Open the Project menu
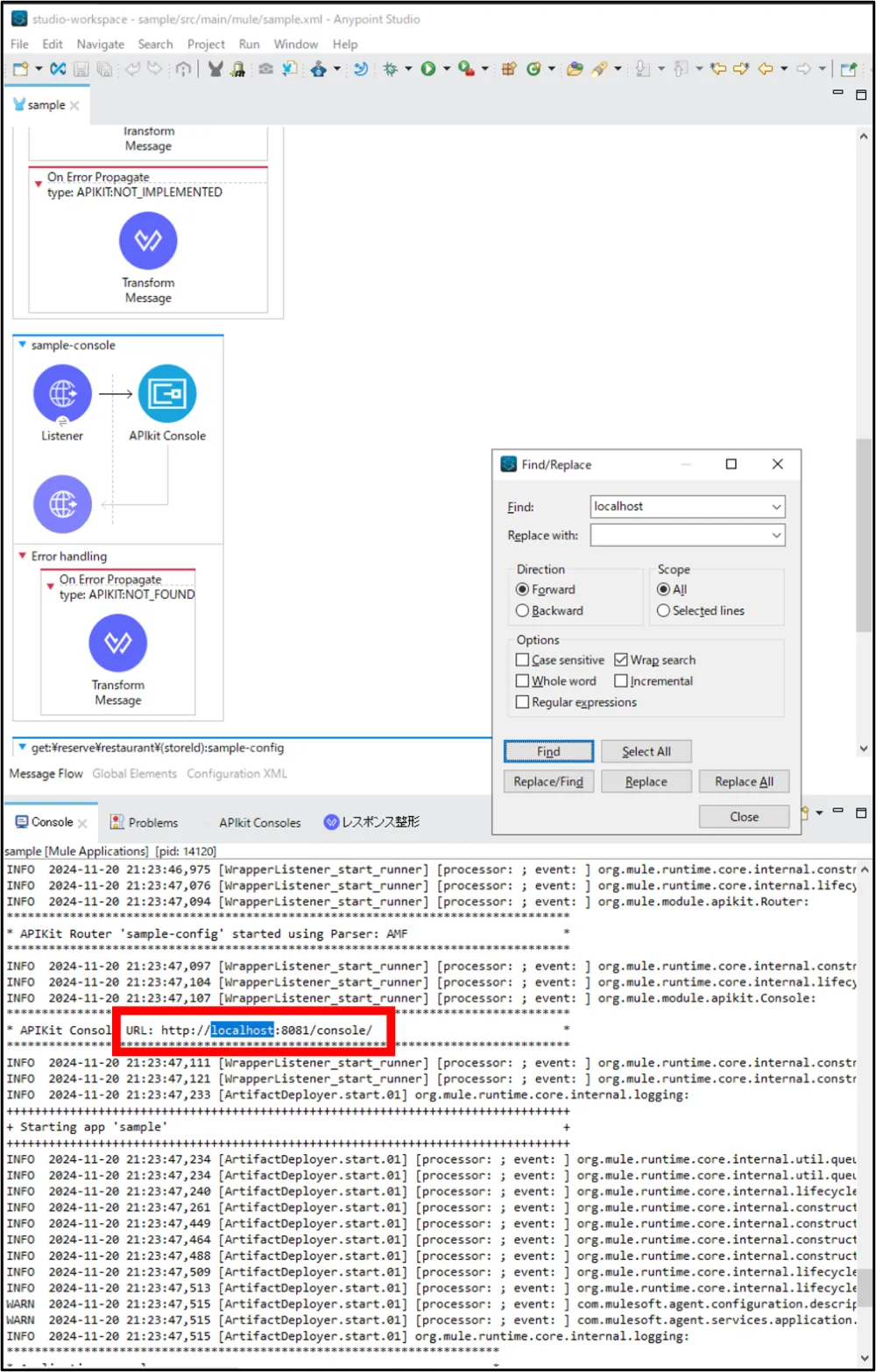The width and height of the screenshot is (876, 1372). pyautogui.click(x=206, y=44)
